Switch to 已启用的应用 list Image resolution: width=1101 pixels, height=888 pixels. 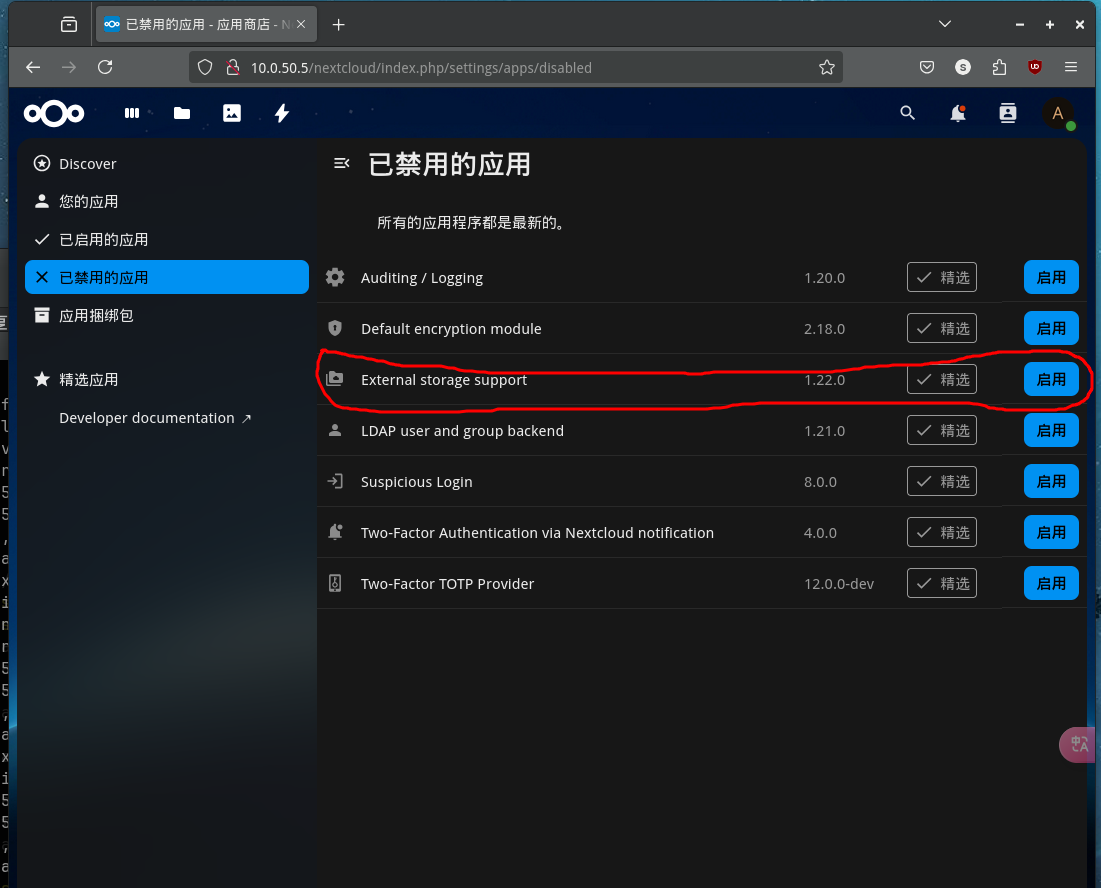tap(167, 239)
